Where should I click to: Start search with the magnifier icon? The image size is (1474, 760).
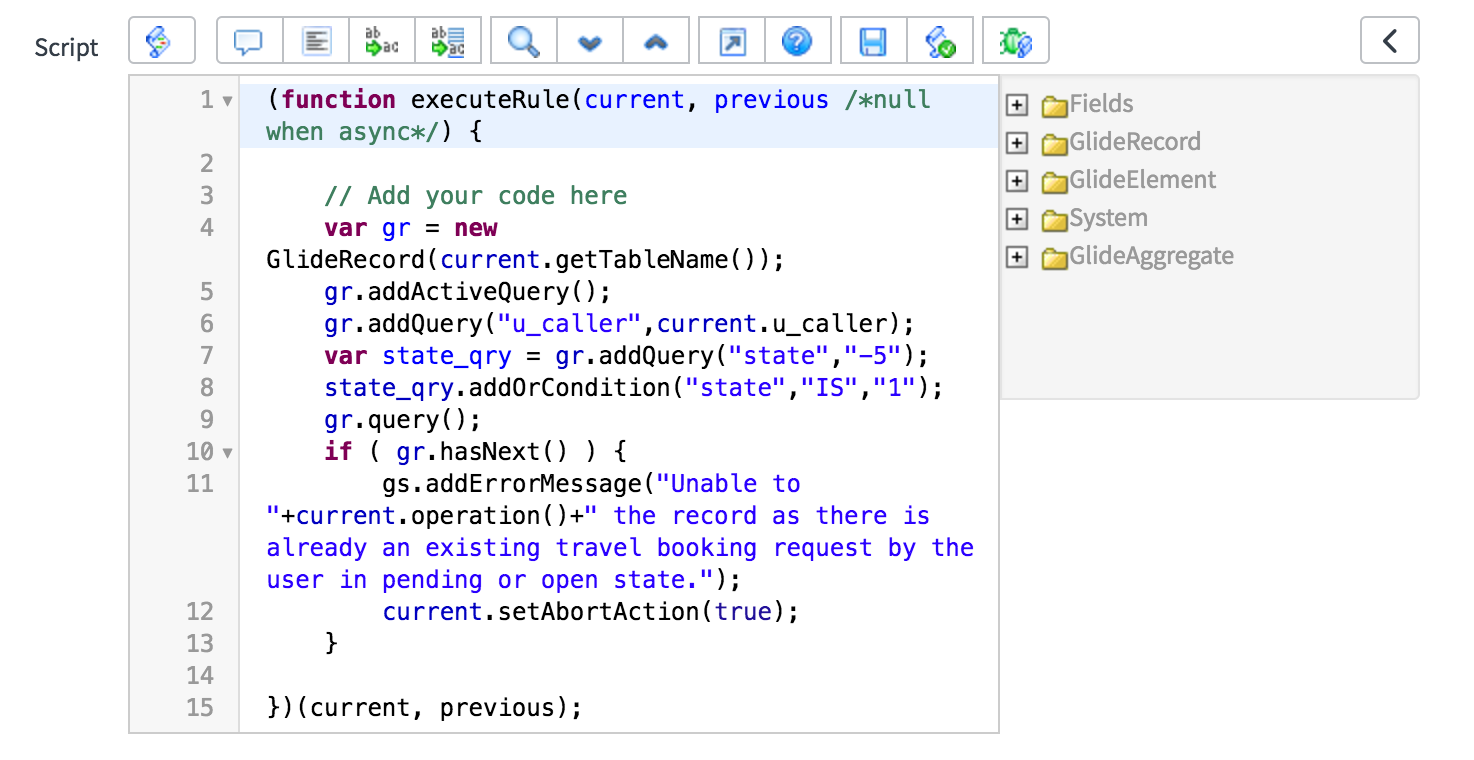click(x=524, y=41)
